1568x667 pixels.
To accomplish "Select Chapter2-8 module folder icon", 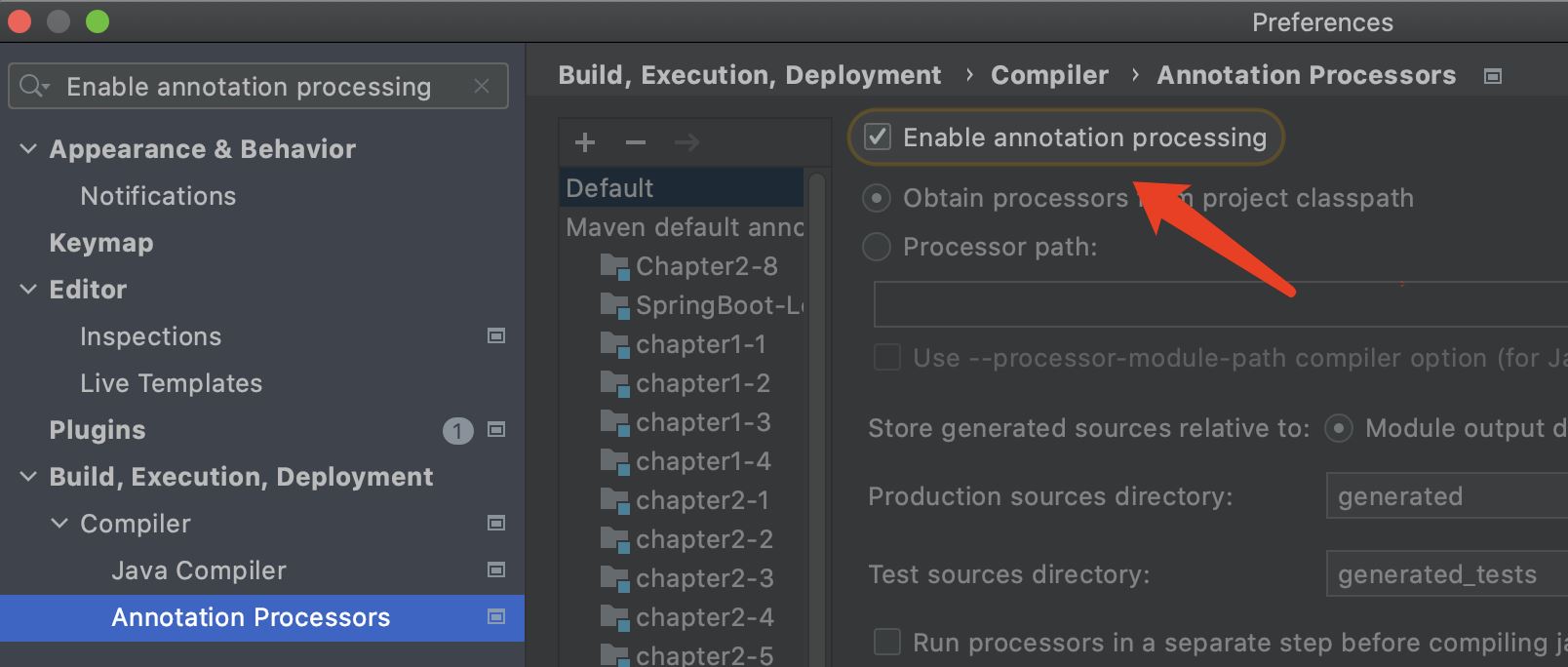I will pos(614,266).
